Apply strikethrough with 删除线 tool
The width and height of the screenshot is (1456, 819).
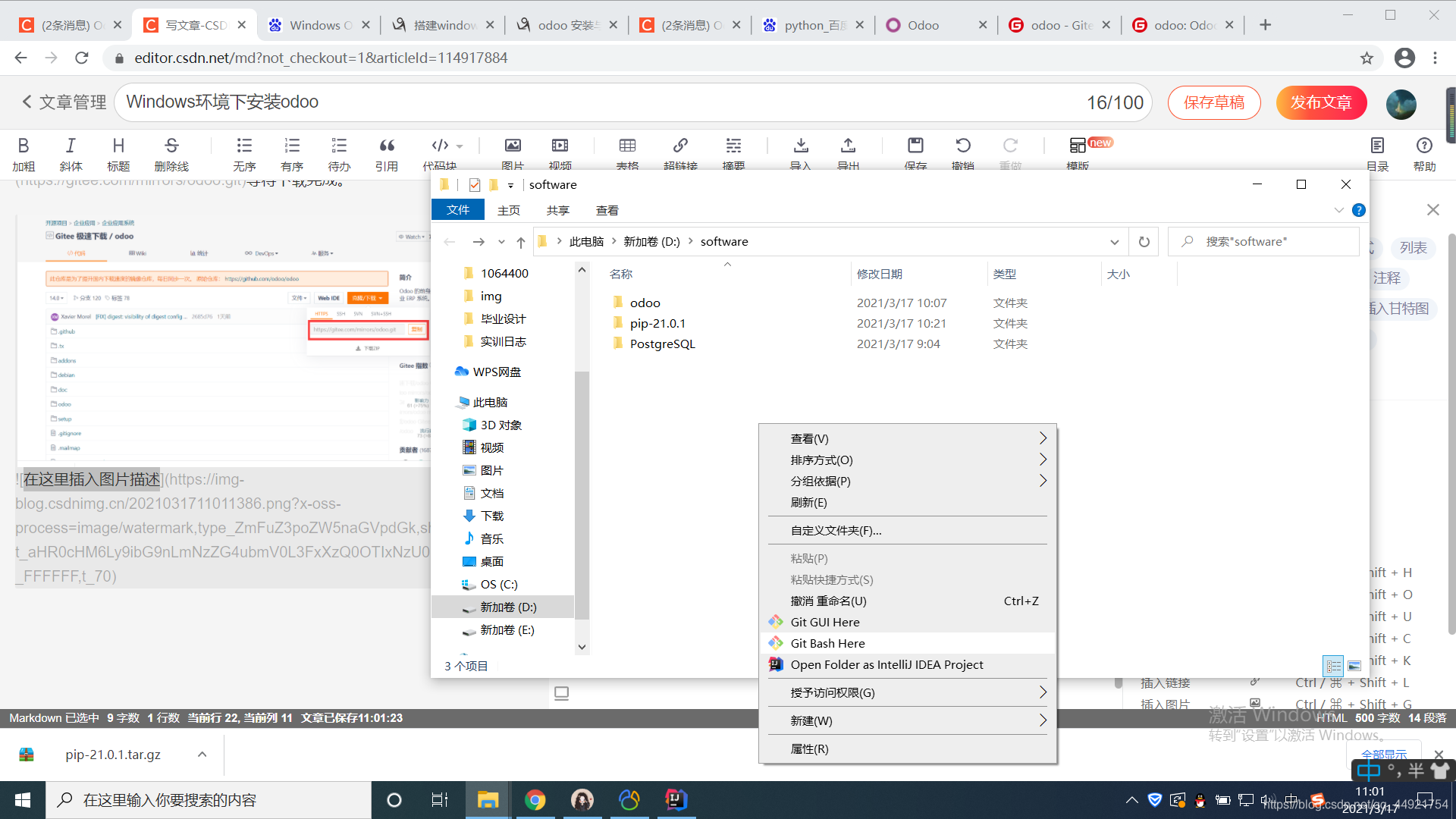(171, 154)
